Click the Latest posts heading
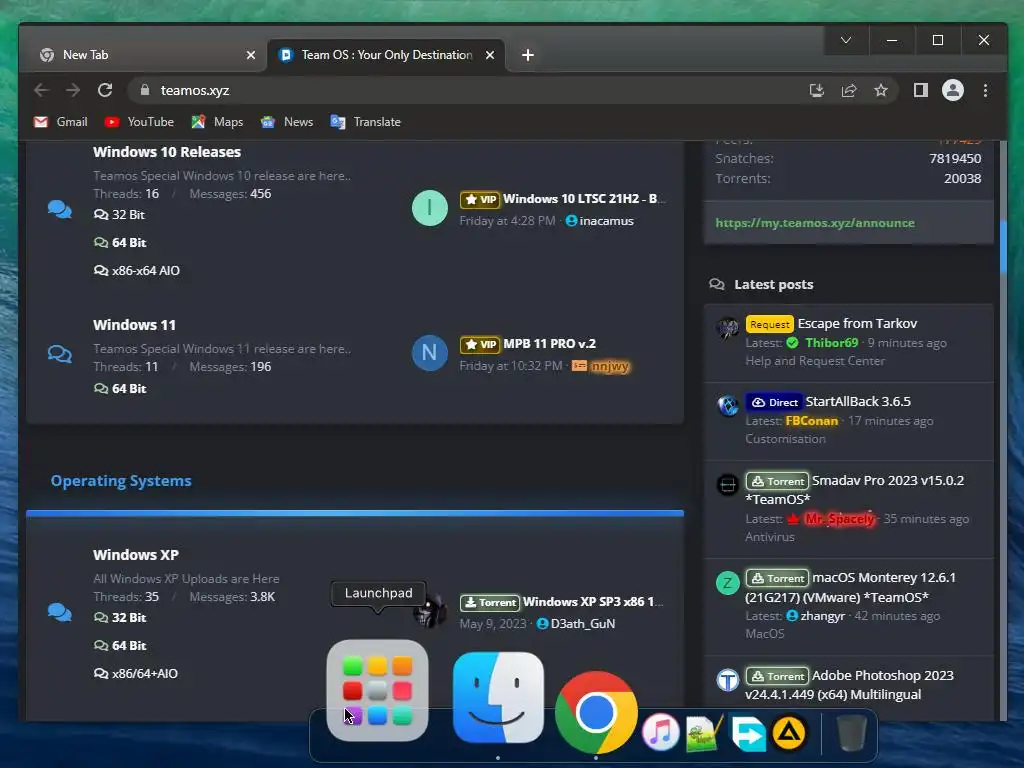Viewport: 1024px width, 768px height. [x=773, y=285]
